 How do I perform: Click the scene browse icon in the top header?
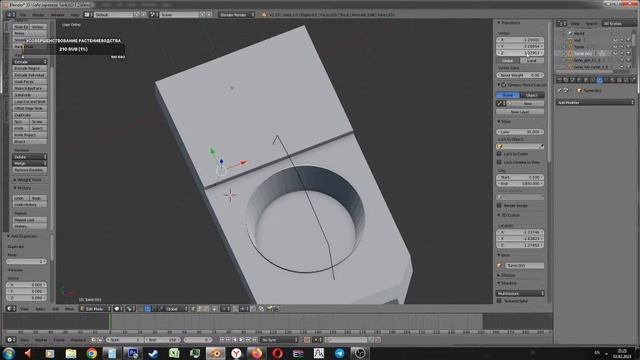(x=154, y=15)
